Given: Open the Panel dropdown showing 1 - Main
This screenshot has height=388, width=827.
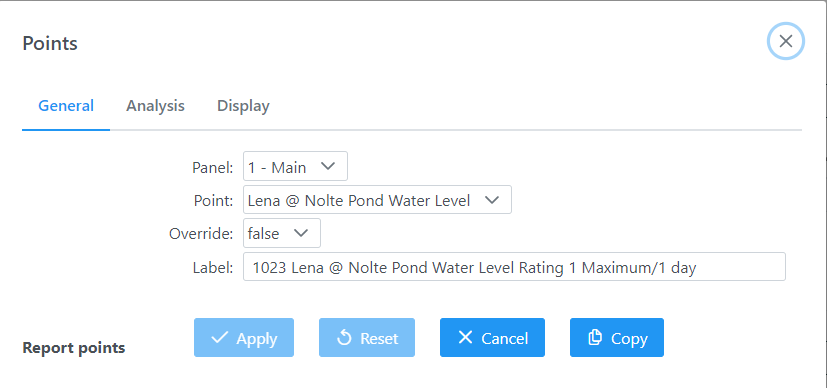Looking at the screenshot, I should [295, 166].
